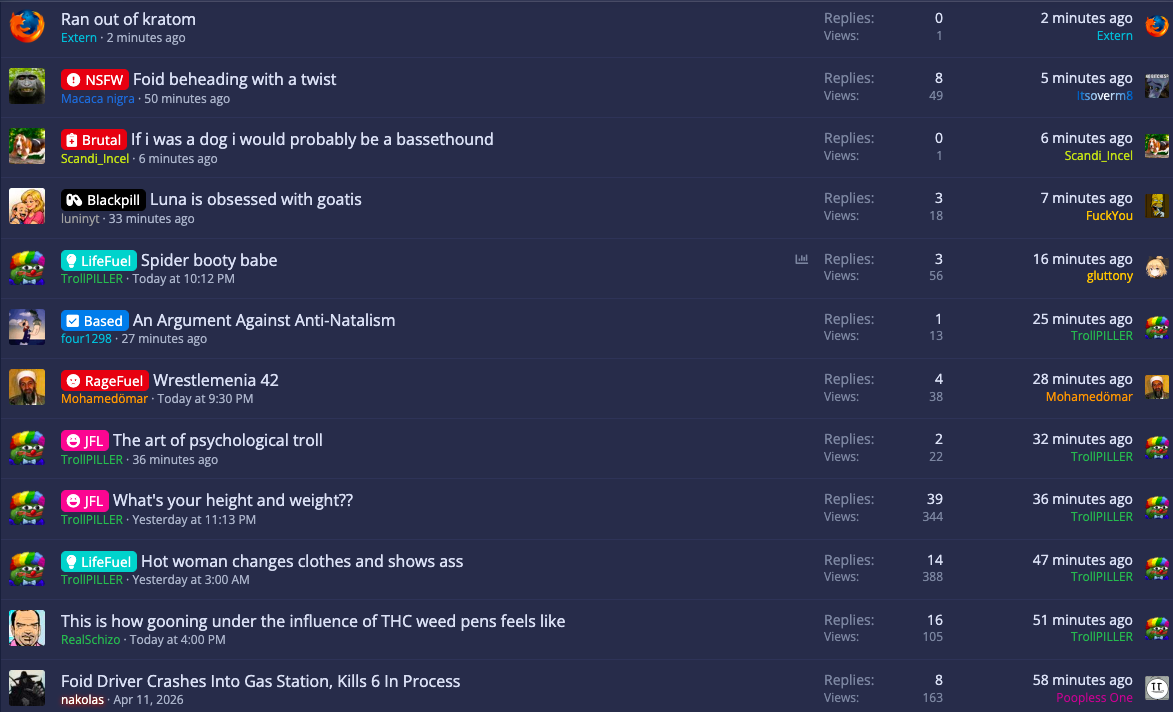
Task: Open the Anti-Natalism argument thread
Action: click(x=264, y=320)
